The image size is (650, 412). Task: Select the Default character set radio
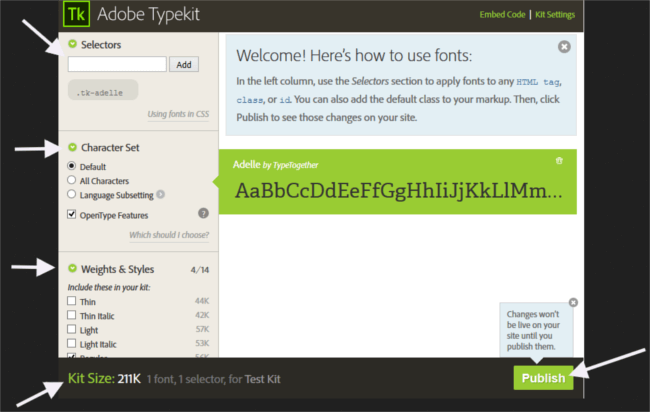(x=71, y=166)
